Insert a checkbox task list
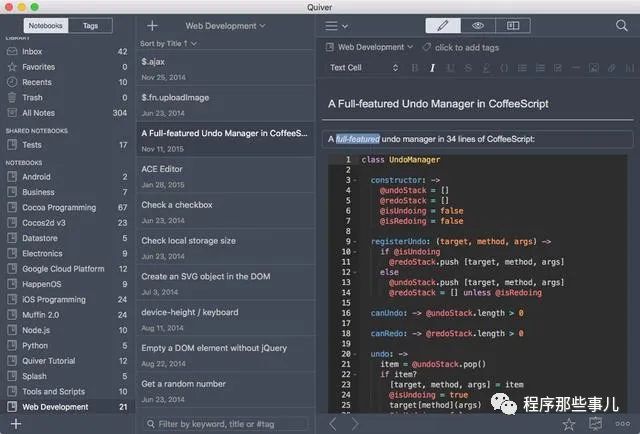The height and width of the screenshot is (434, 640). (x=558, y=68)
